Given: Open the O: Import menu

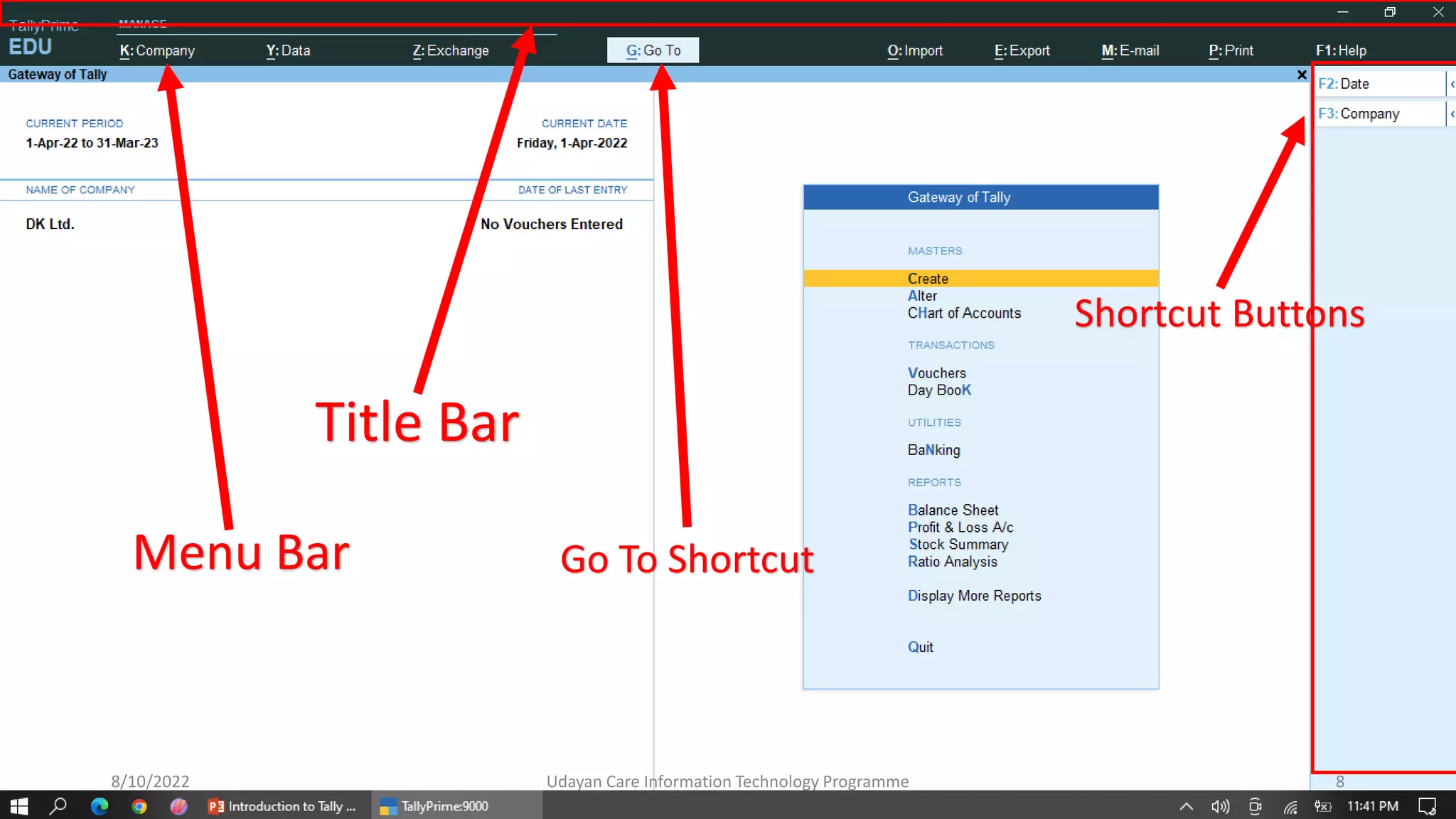Looking at the screenshot, I should [x=915, y=50].
